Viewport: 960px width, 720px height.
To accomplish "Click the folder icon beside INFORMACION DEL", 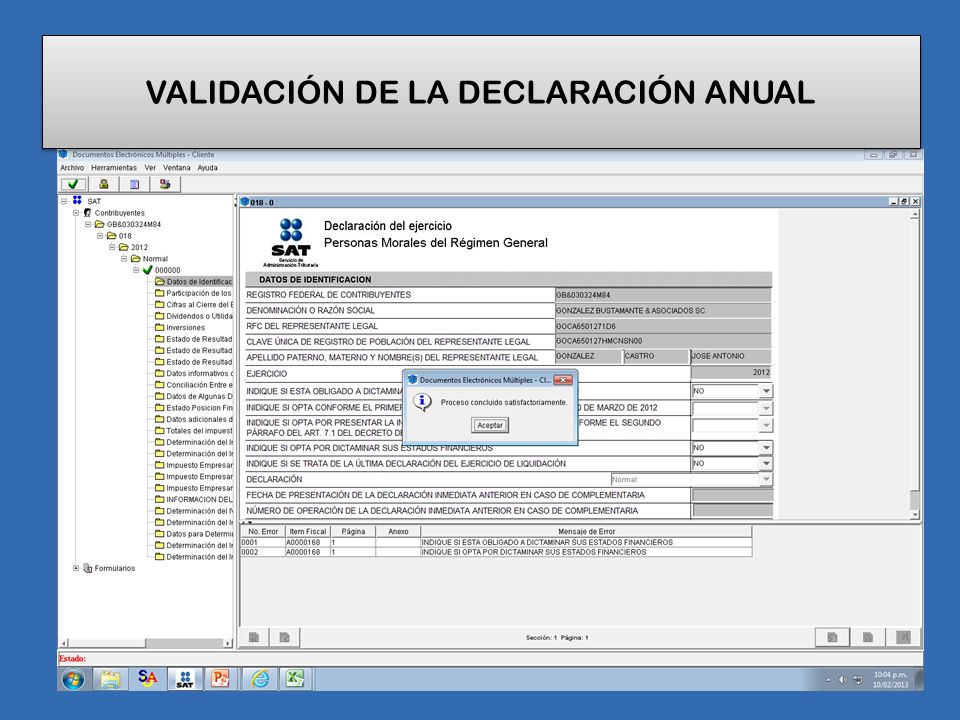I will pos(160,500).
